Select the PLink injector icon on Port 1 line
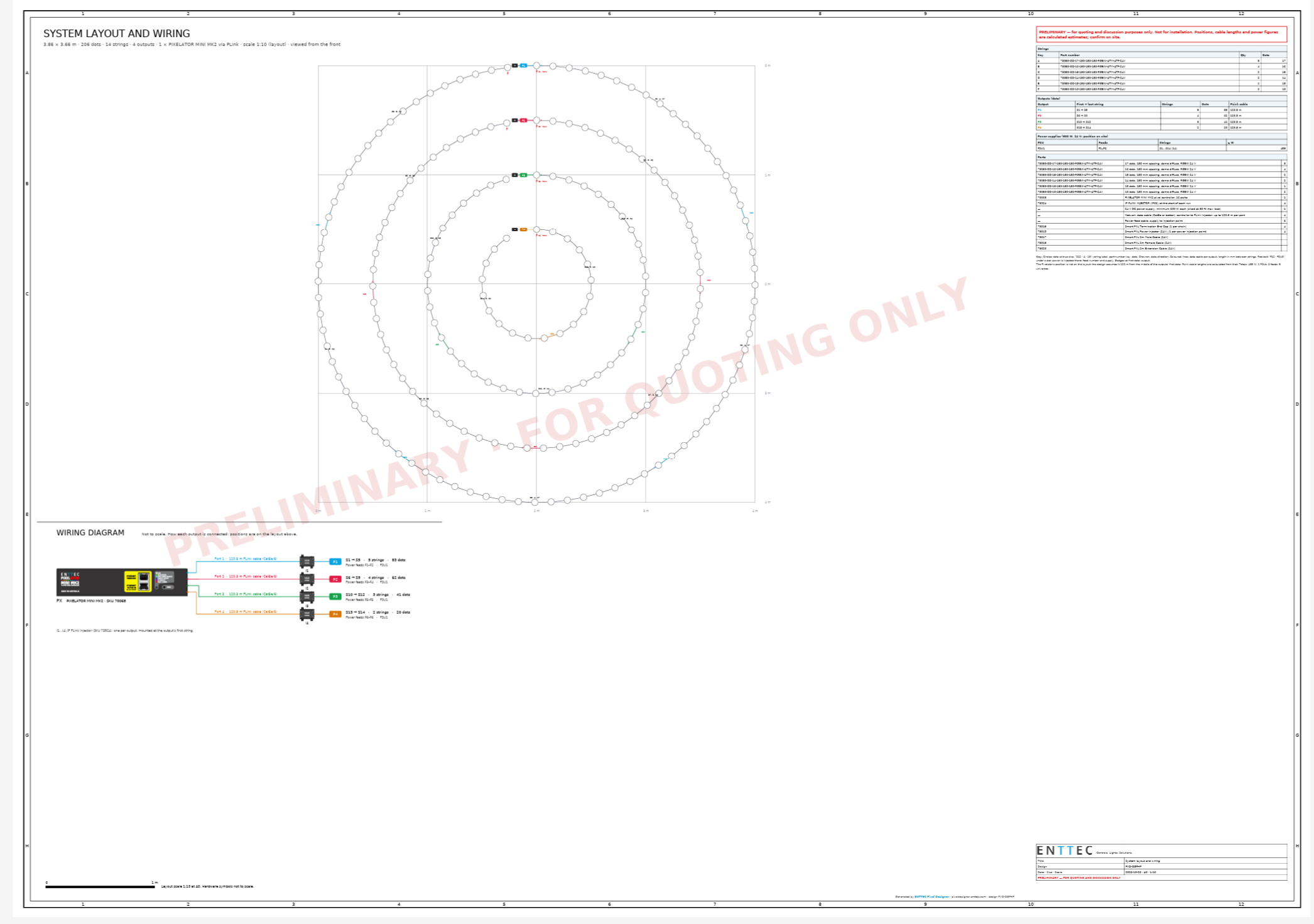Image resolution: width=1314 pixels, height=924 pixels. [x=307, y=562]
